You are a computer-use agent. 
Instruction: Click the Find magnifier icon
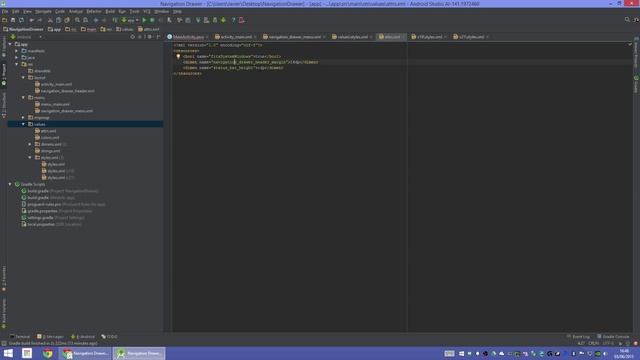[77, 20]
